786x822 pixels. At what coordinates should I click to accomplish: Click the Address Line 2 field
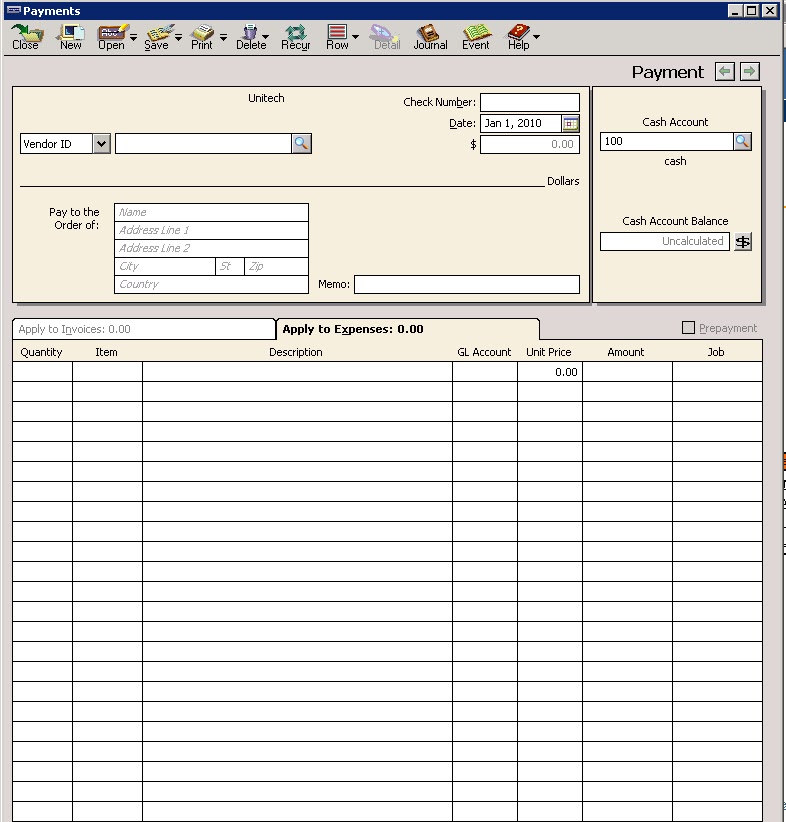pyautogui.click(x=211, y=248)
